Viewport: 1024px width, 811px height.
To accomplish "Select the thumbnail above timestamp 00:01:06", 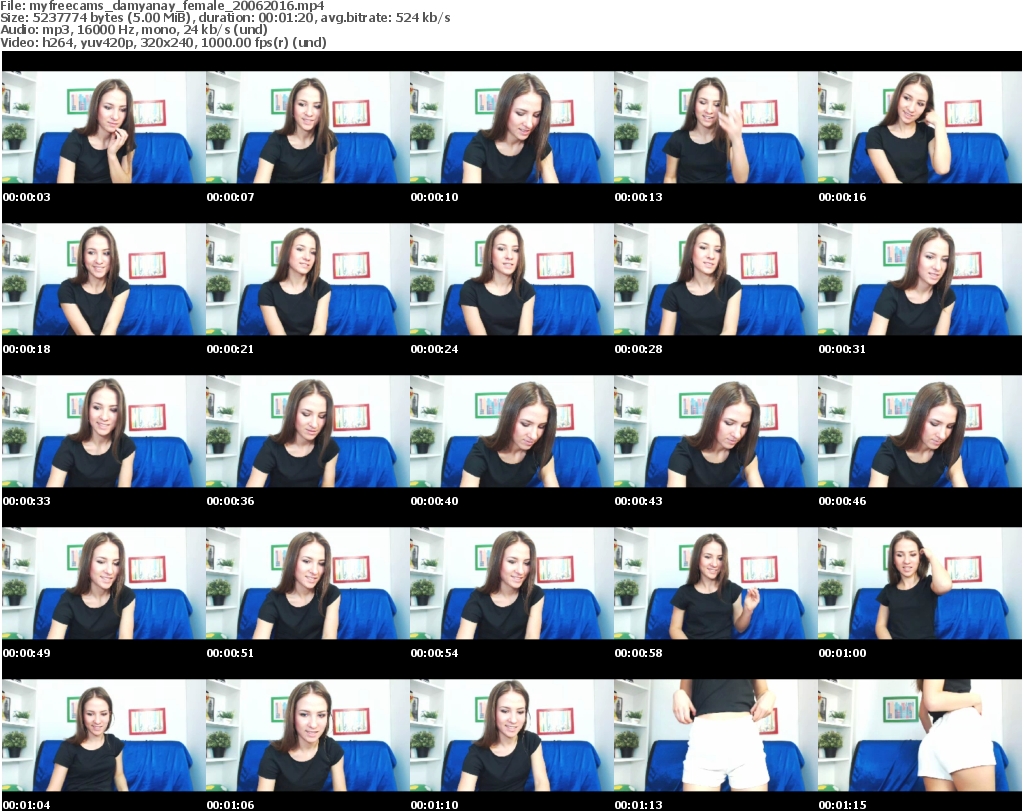I will tap(308, 736).
